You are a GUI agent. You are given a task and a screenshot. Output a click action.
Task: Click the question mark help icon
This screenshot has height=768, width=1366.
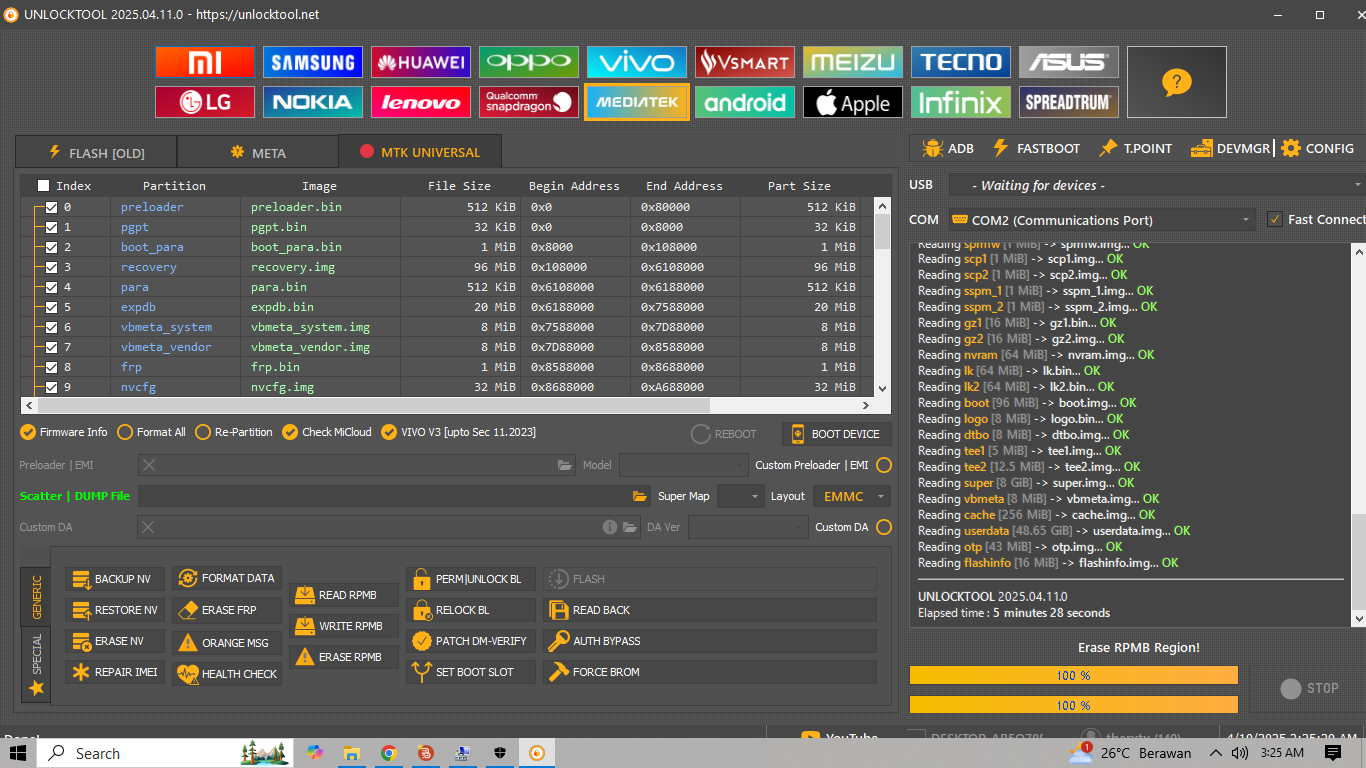pos(1176,82)
